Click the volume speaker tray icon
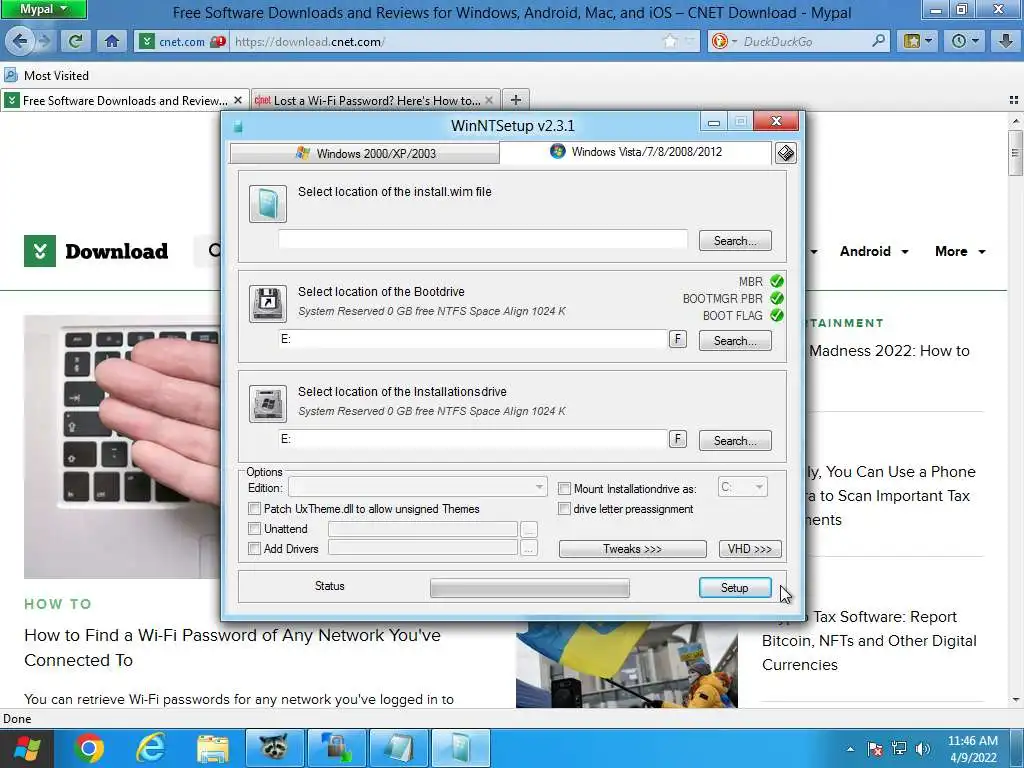 pyautogui.click(x=922, y=749)
